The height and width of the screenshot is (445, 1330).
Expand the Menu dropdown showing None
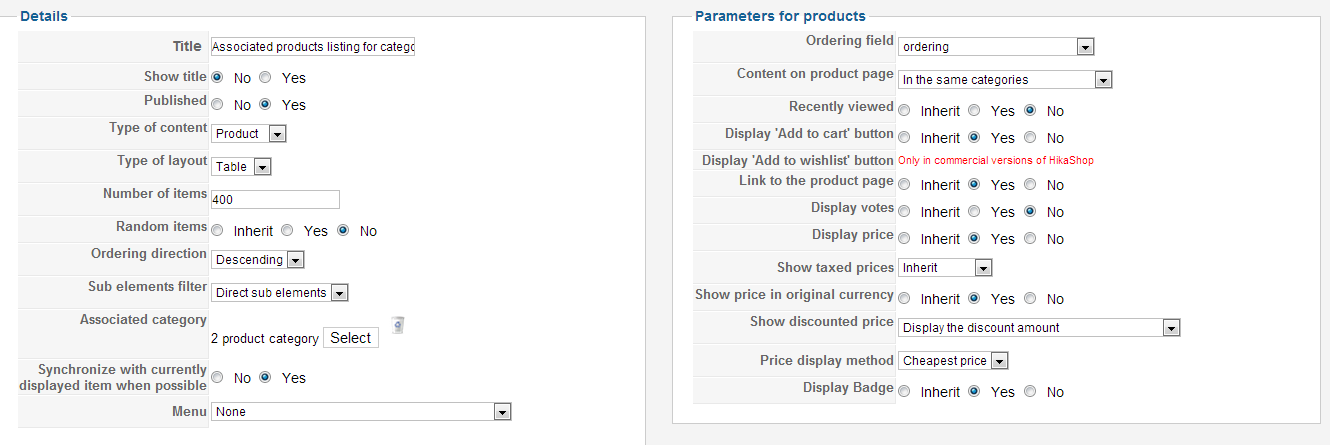(x=362, y=412)
